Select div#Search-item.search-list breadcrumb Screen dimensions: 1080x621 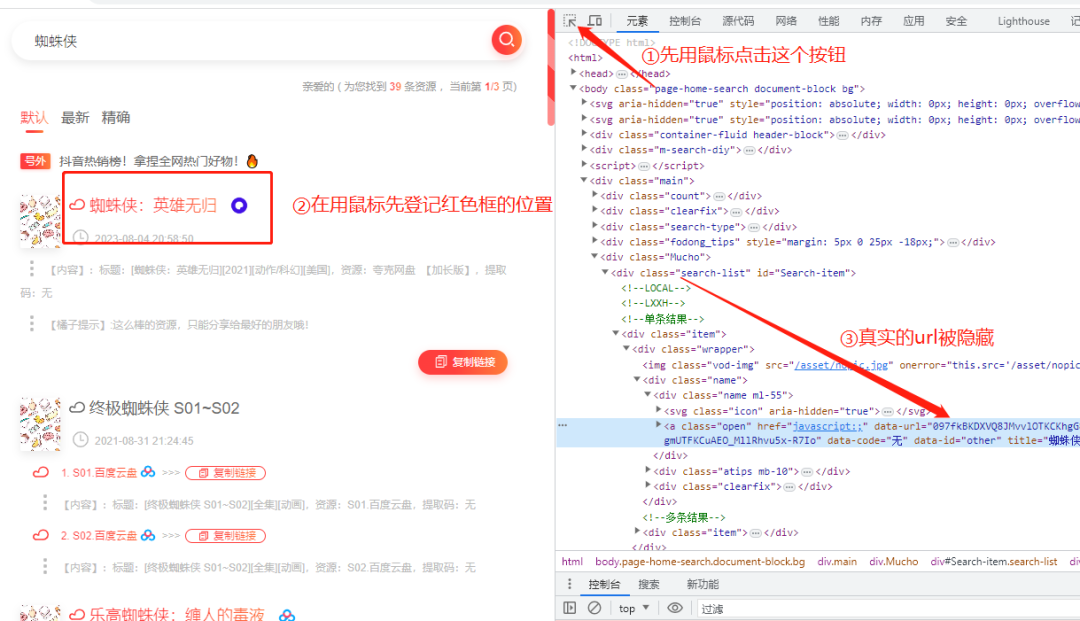coord(993,562)
